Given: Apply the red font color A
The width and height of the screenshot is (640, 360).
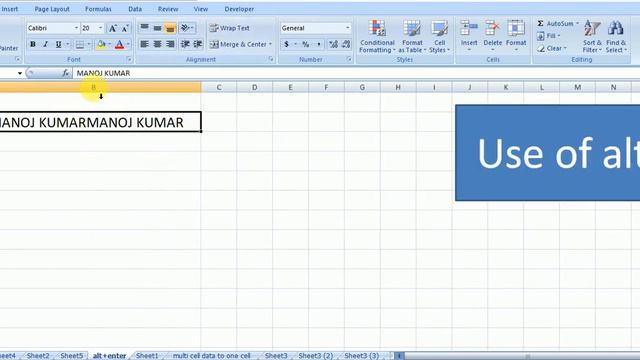Looking at the screenshot, I should point(119,44).
